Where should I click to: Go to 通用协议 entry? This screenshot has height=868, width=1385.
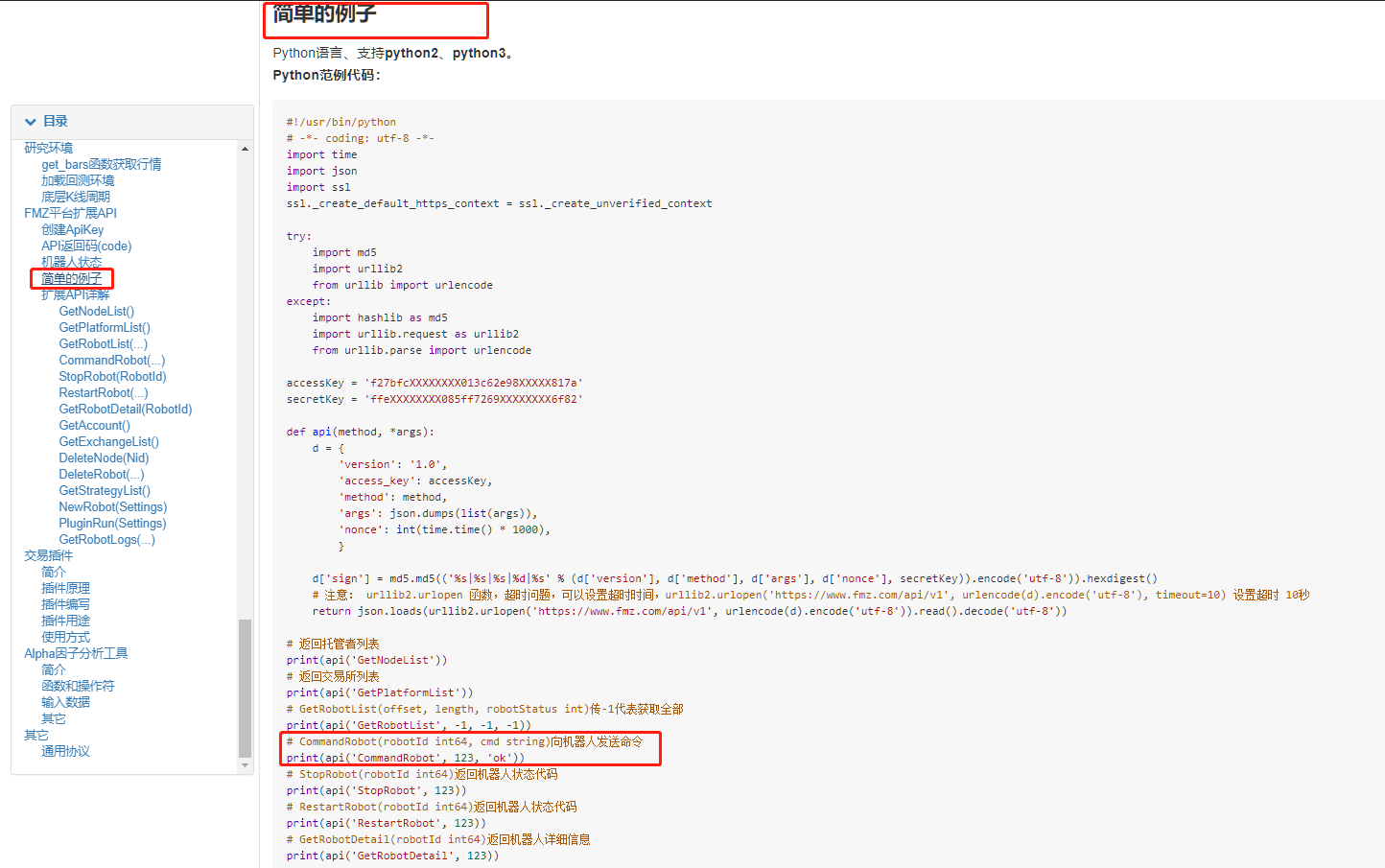[66, 751]
